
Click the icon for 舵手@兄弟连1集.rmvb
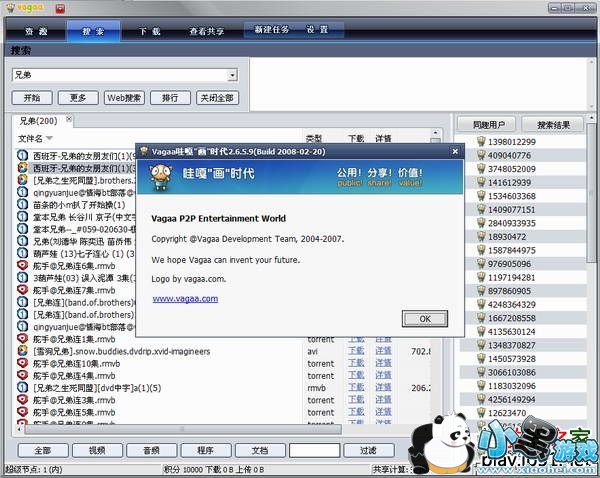tap(23, 339)
